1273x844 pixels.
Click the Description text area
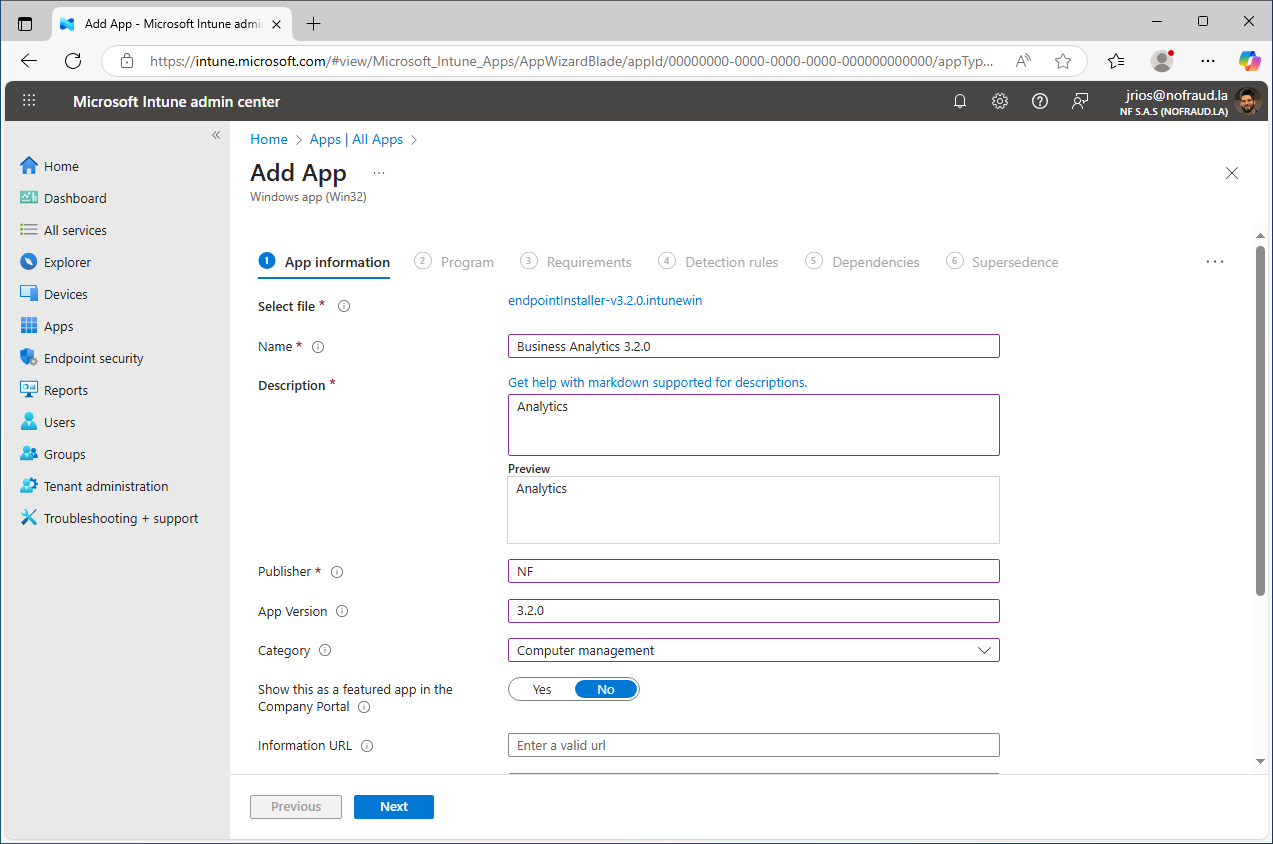754,425
